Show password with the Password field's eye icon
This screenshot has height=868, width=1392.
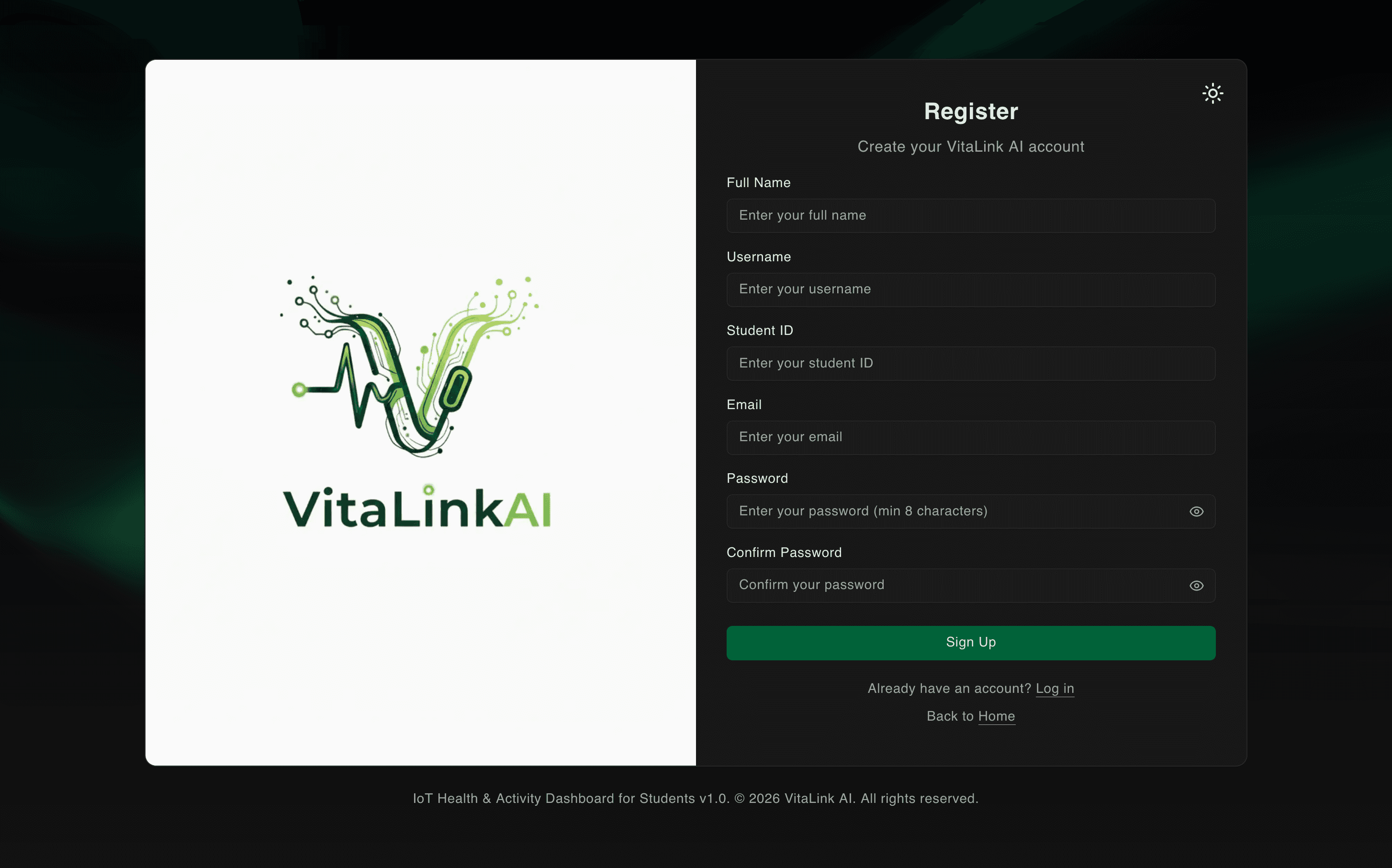click(1196, 512)
